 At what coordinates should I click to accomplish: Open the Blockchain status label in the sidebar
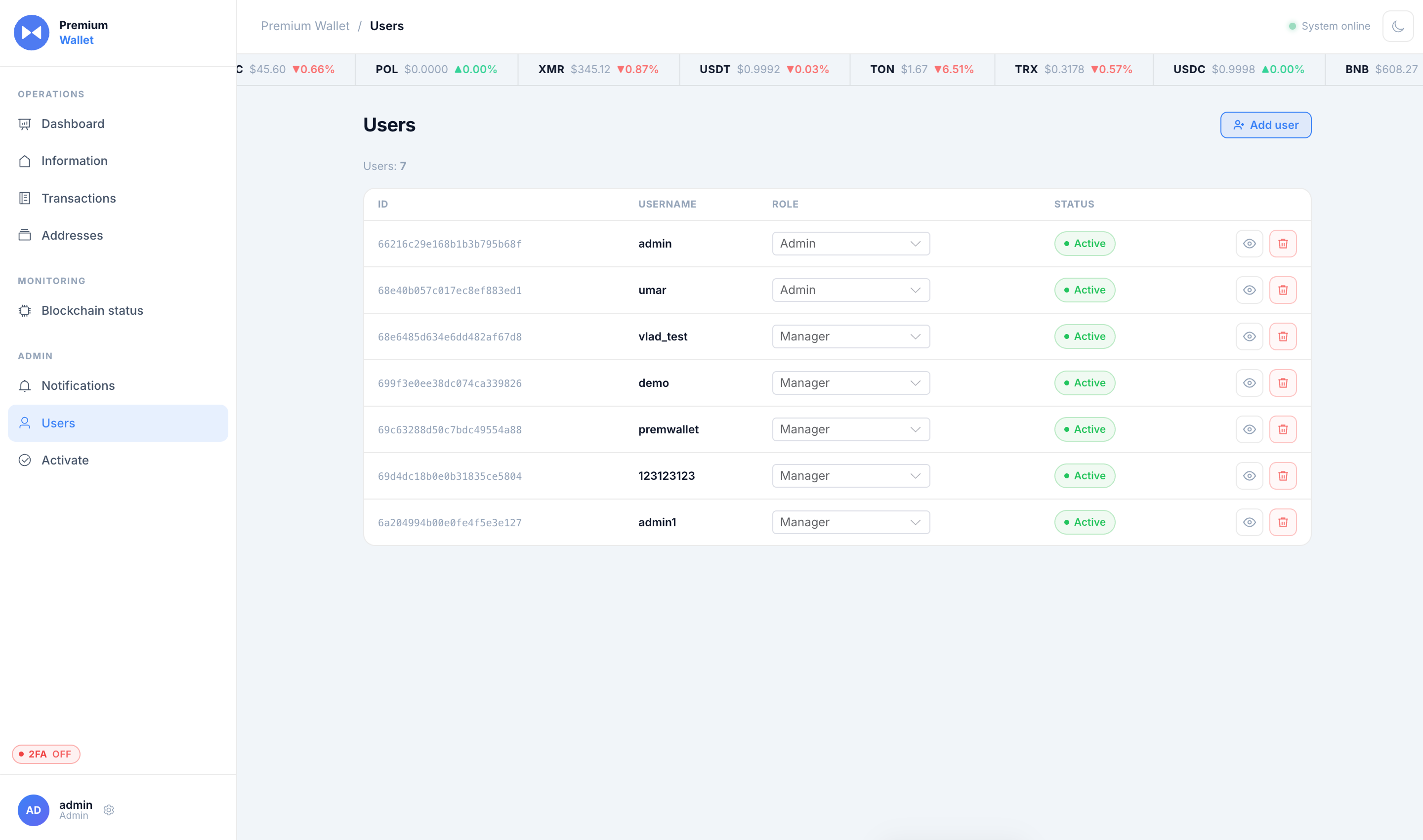pos(92,310)
